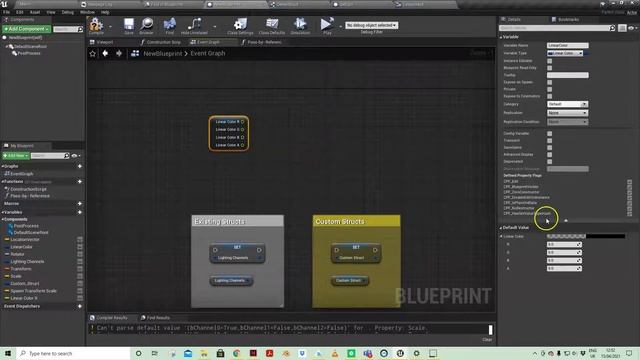Click the Save toolbar icon
Viewport: 640px width, 360px height.
click(129, 25)
